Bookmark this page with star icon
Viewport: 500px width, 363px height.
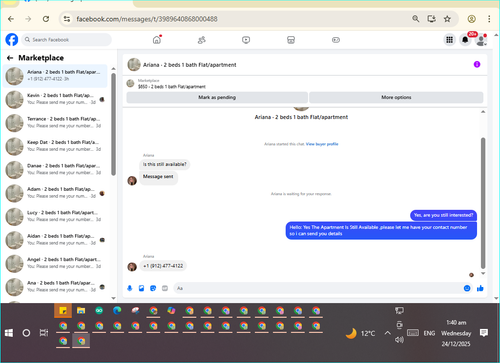447,19
